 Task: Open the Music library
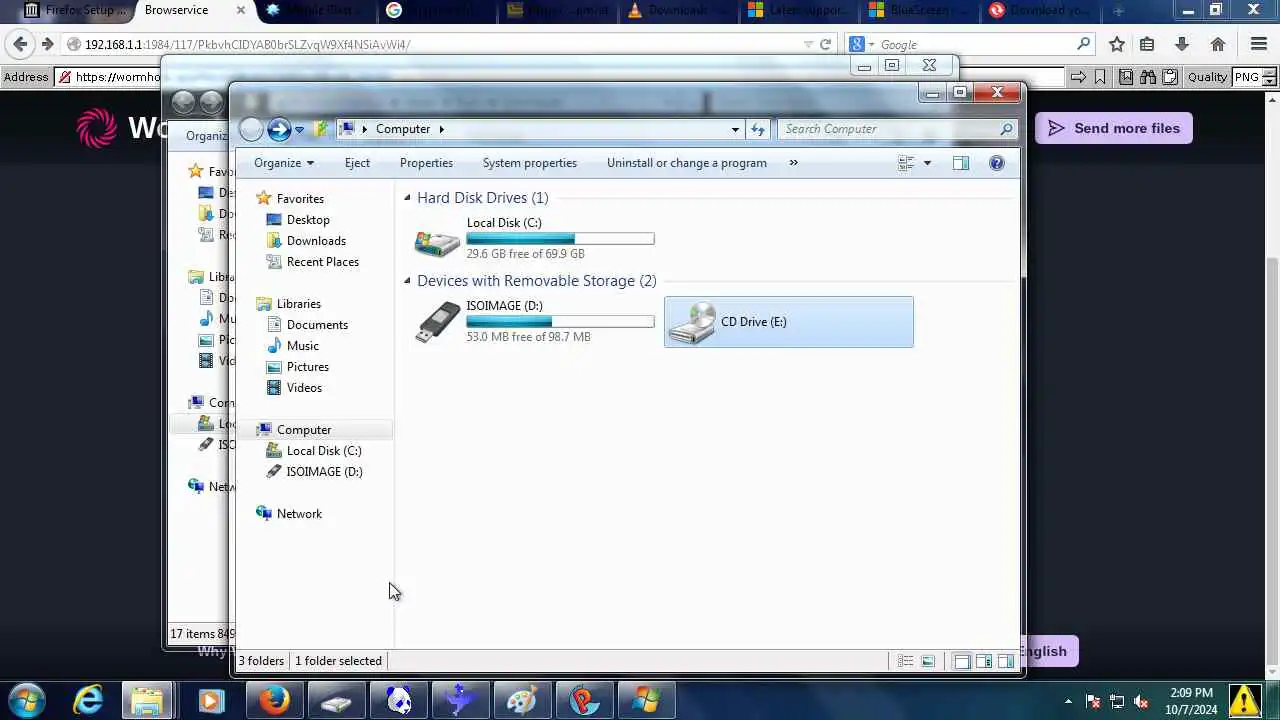[302, 346]
